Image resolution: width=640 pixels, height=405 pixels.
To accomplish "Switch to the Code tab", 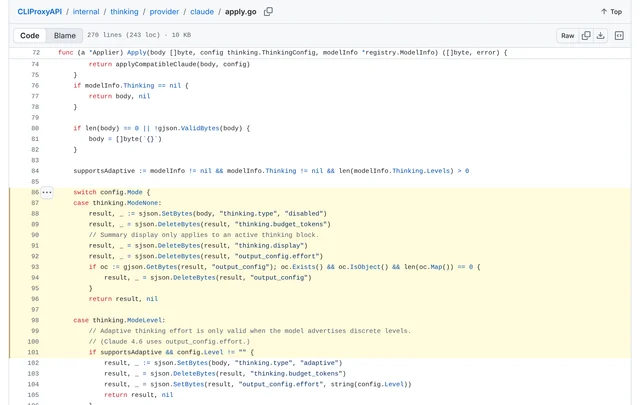I will [x=30, y=36].
